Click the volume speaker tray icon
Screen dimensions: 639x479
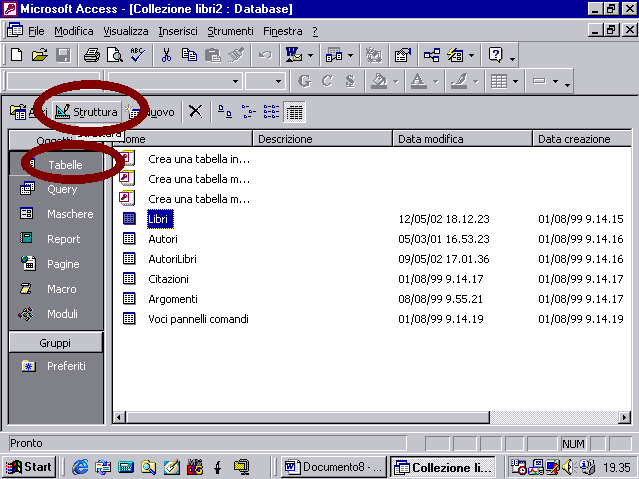(x=567, y=467)
